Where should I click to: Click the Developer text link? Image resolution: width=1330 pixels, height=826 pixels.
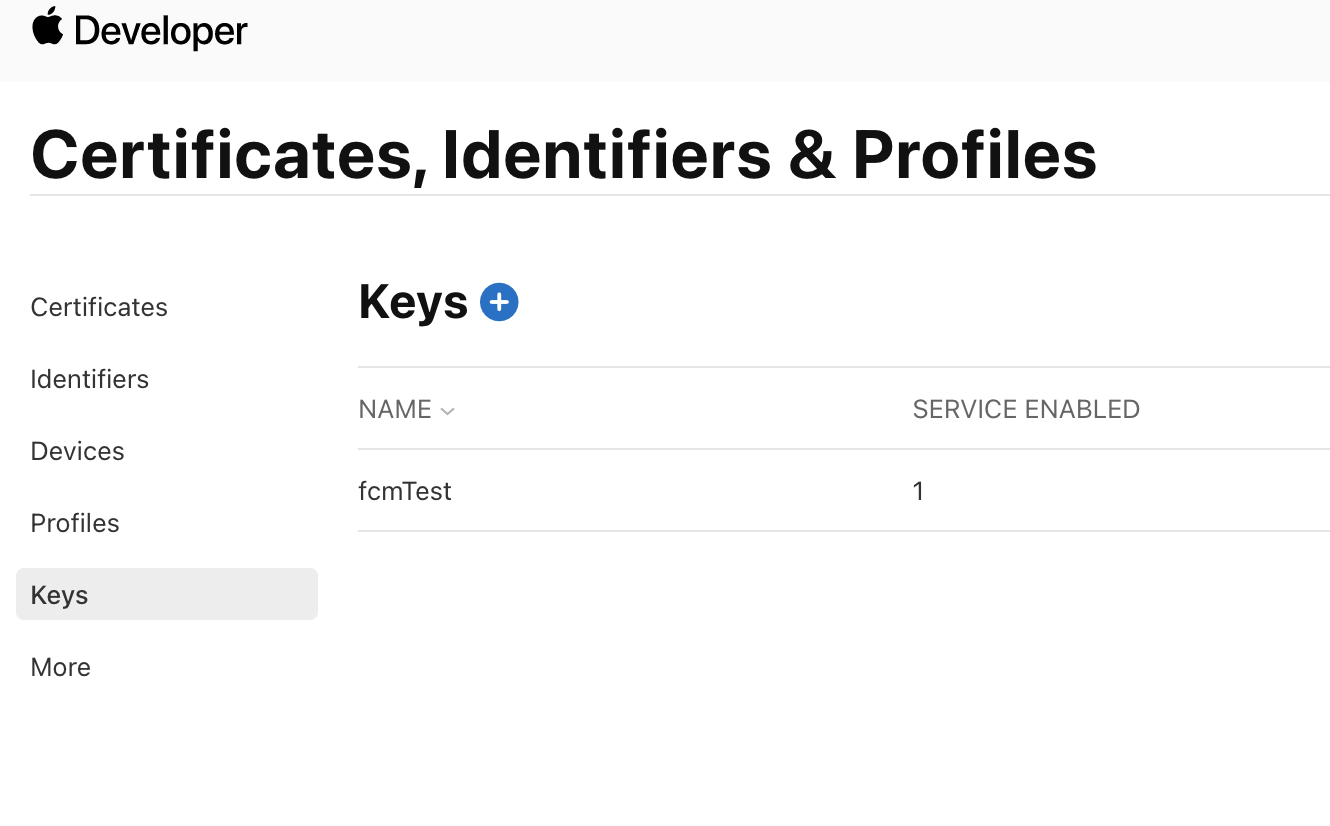[x=161, y=31]
